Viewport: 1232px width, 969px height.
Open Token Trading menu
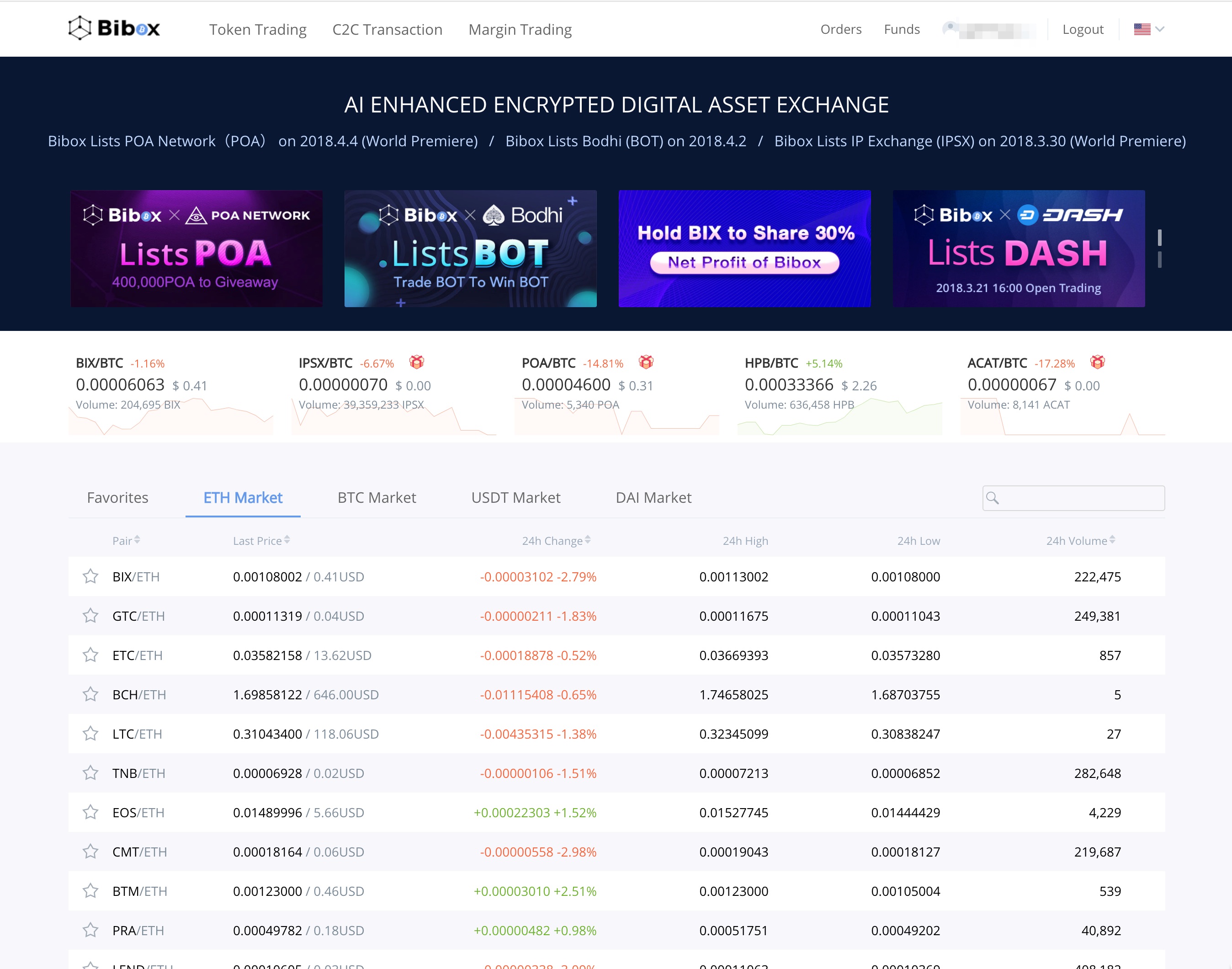point(258,30)
